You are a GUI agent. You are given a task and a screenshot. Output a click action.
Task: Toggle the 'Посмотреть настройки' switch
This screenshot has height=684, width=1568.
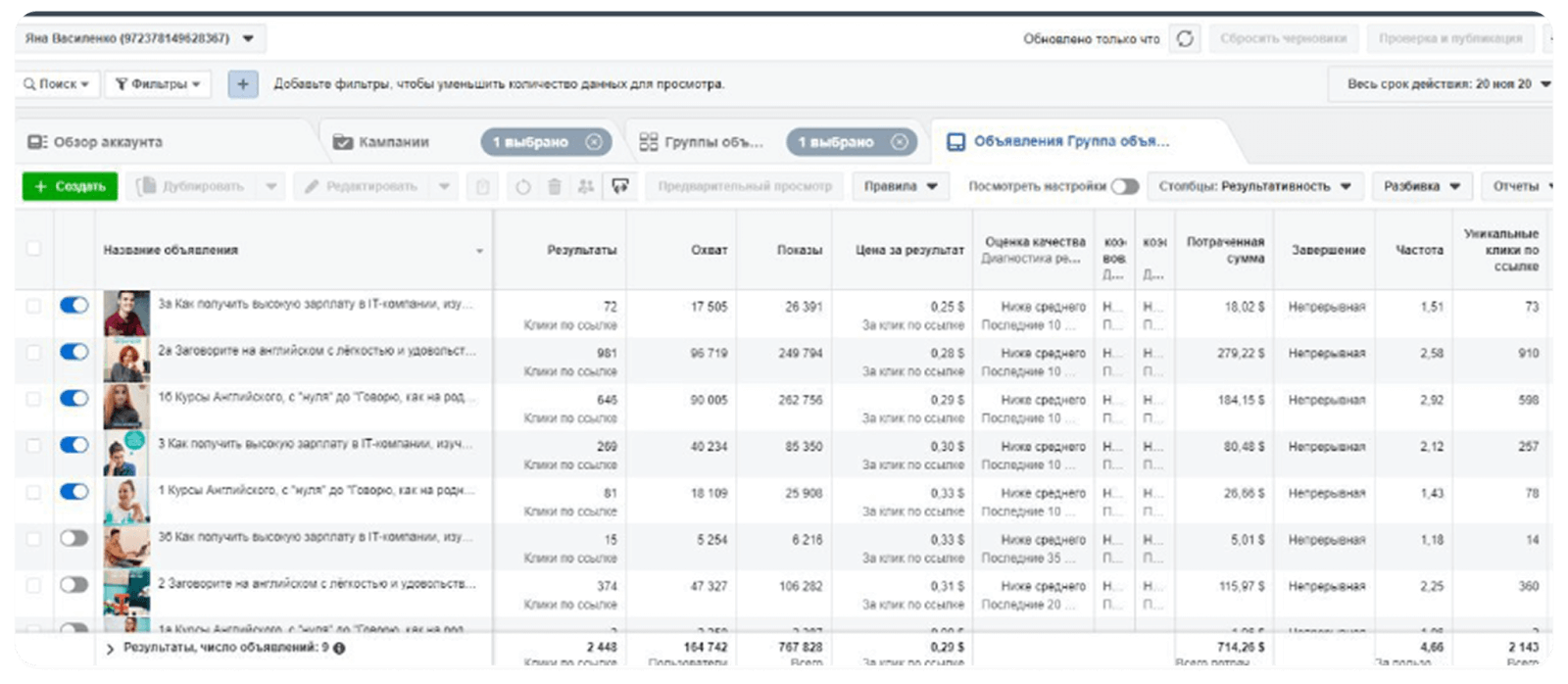pos(1125,186)
